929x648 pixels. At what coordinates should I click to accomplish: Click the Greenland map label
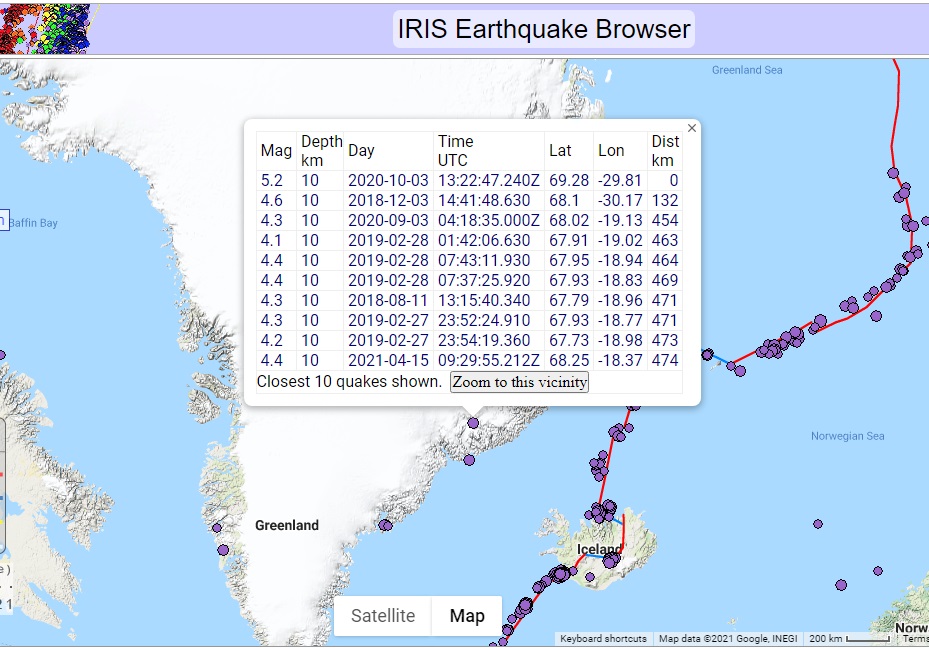click(x=287, y=525)
